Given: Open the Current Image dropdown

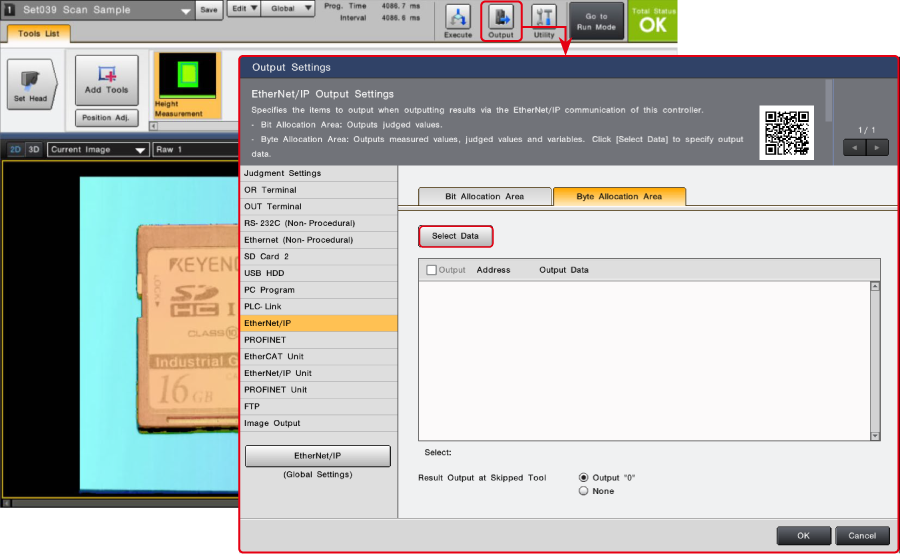Looking at the screenshot, I should tap(98, 150).
